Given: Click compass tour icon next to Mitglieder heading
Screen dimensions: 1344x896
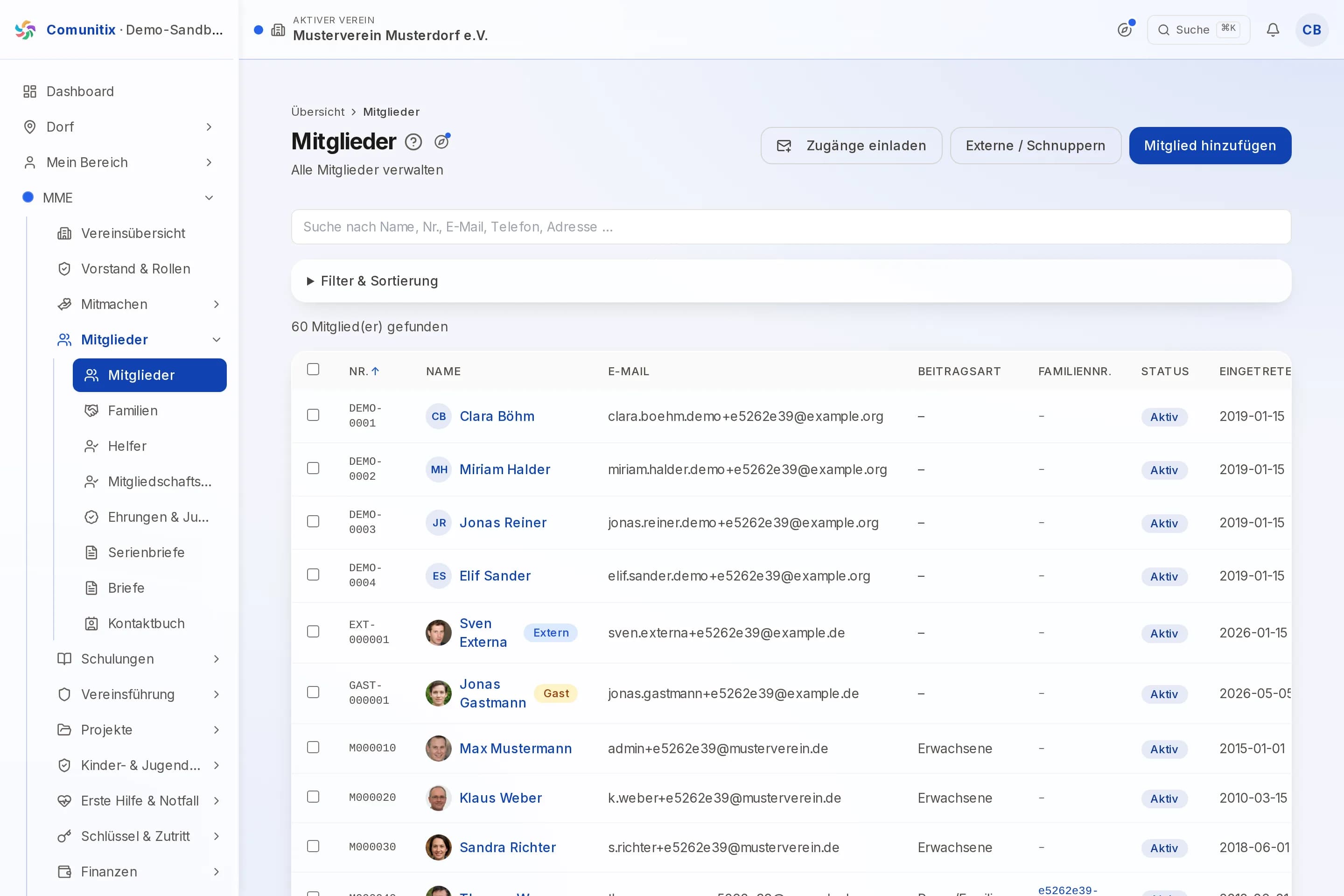Looking at the screenshot, I should (x=442, y=141).
